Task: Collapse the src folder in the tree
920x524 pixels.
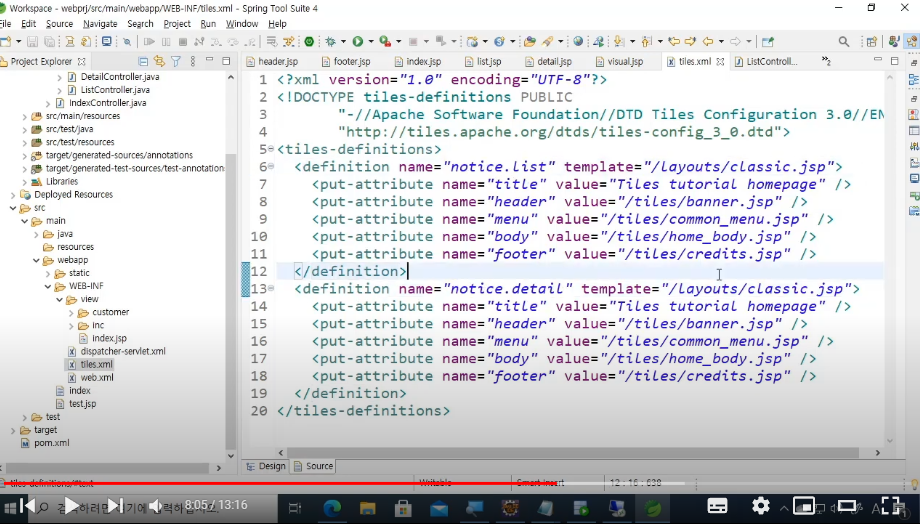Action: click(x=13, y=208)
